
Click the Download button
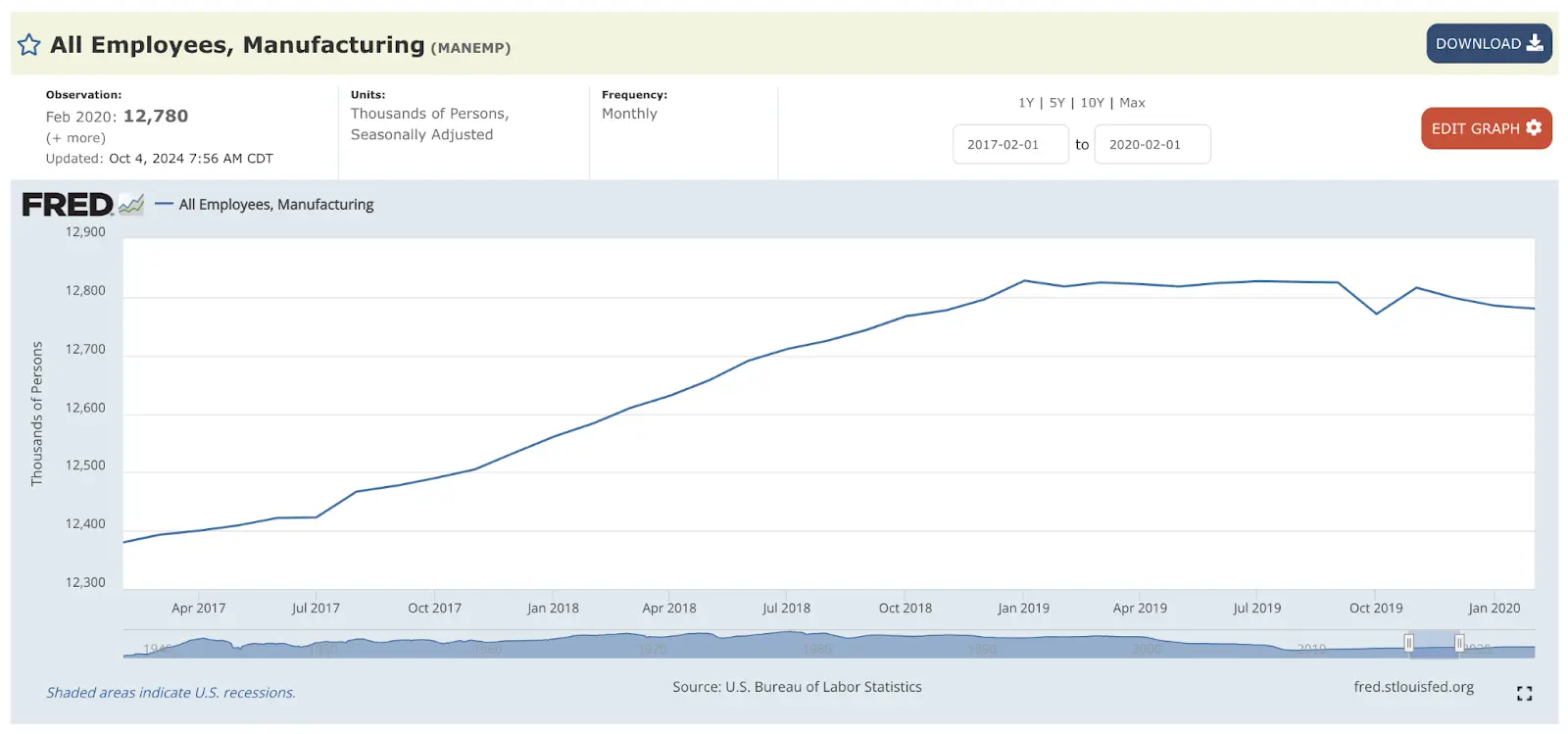1489,44
